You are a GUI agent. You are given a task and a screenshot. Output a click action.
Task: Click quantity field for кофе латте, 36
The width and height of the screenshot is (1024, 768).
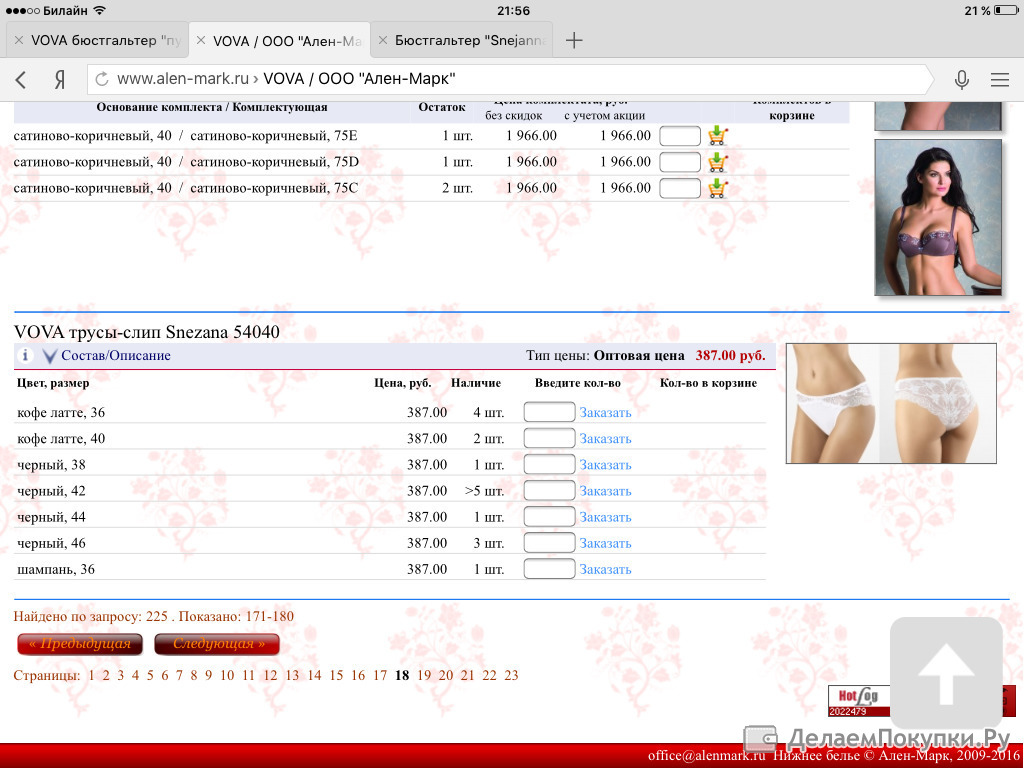549,412
